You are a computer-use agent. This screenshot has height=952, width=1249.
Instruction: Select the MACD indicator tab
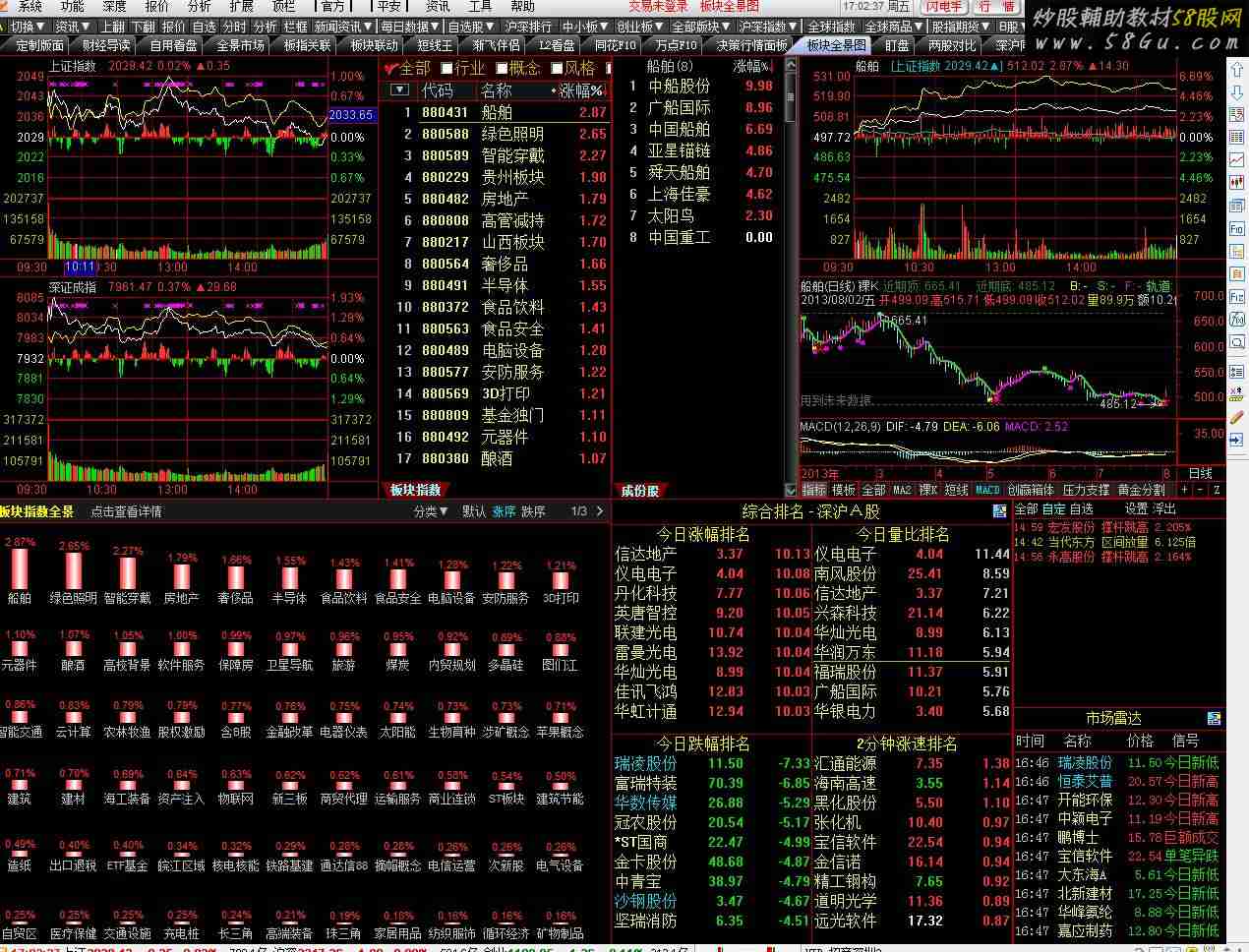(987, 490)
